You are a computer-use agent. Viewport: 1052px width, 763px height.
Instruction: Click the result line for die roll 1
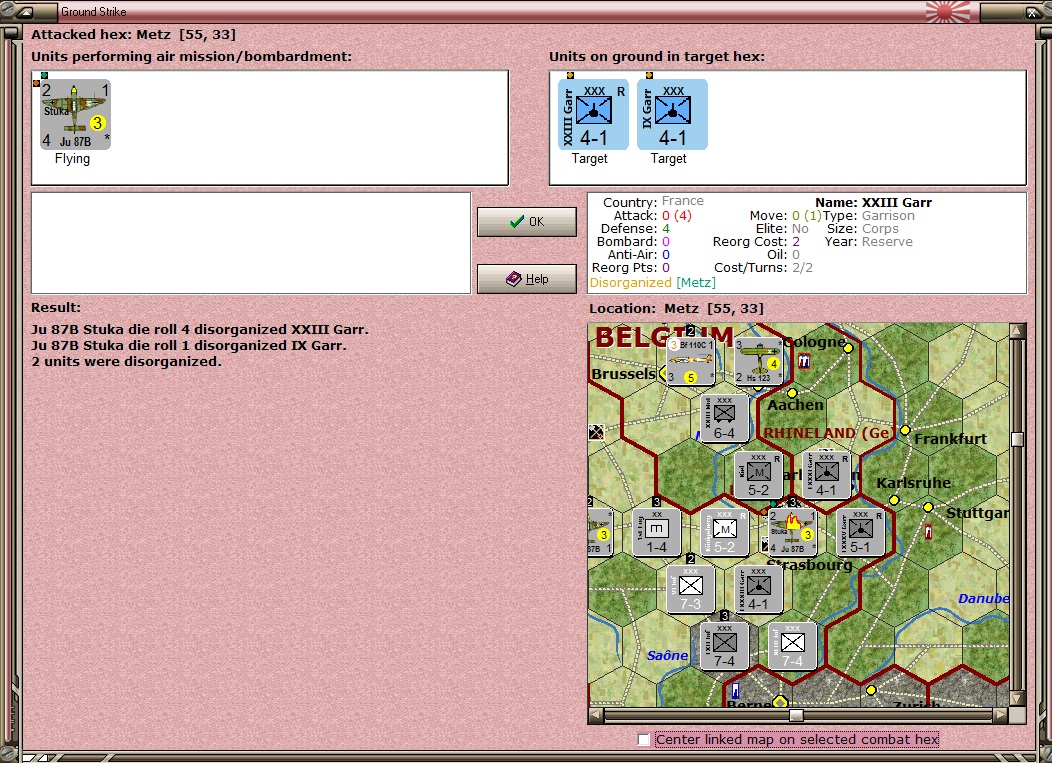189,346
